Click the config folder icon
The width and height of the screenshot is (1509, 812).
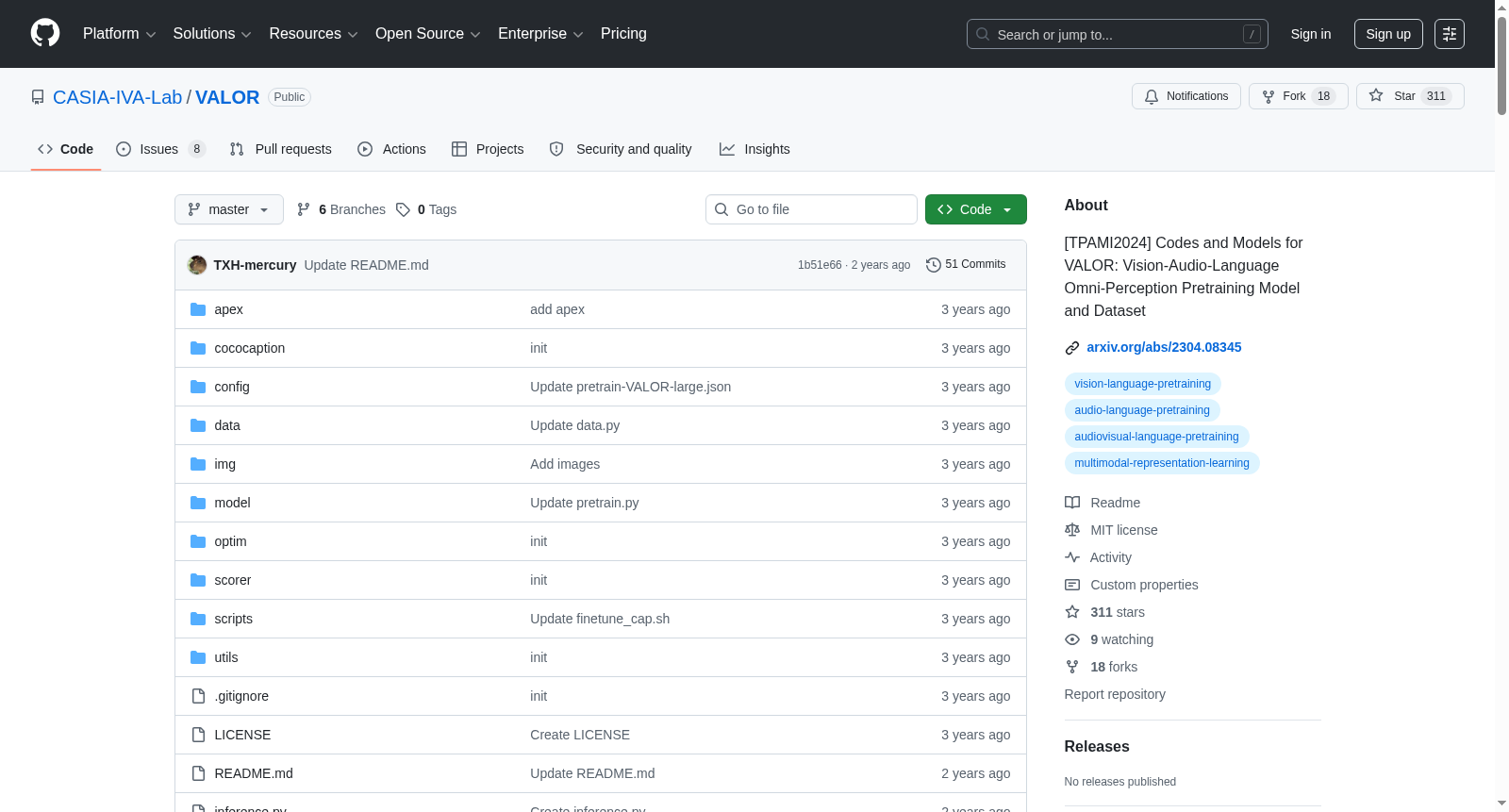click(198, 387)
